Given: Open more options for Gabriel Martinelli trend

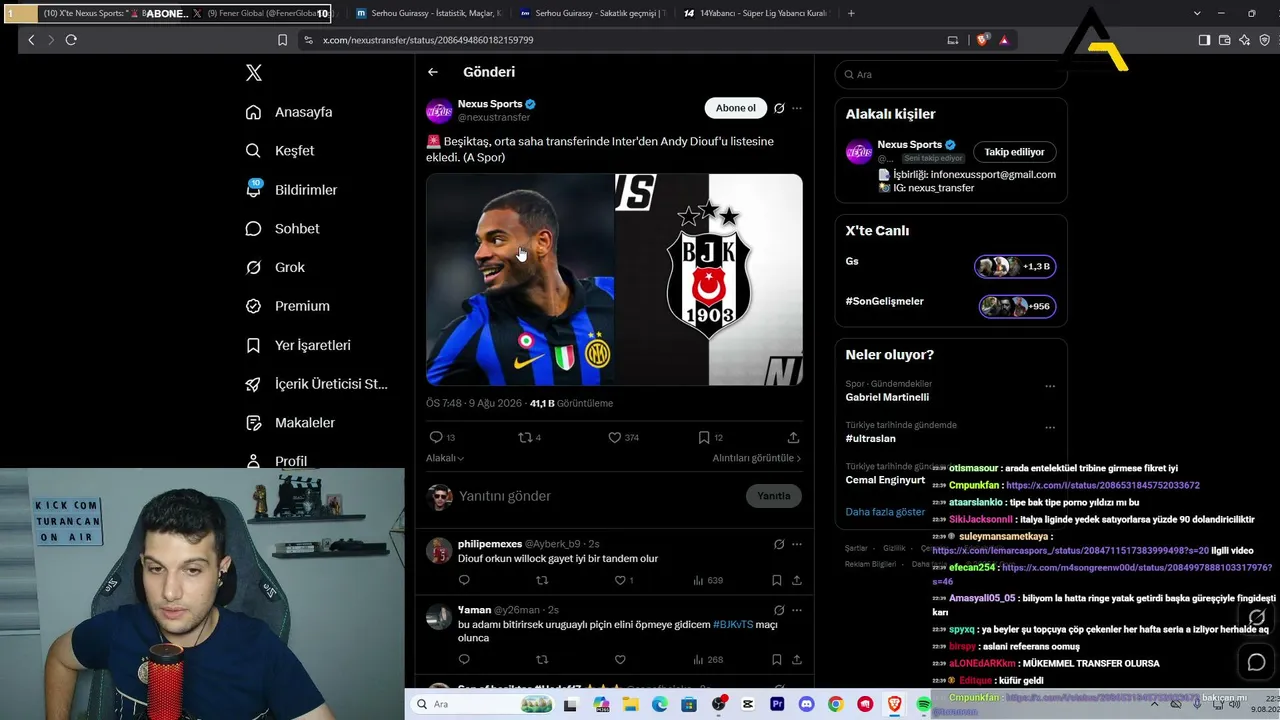Looking at the screenshot, I should point(1050,386).
